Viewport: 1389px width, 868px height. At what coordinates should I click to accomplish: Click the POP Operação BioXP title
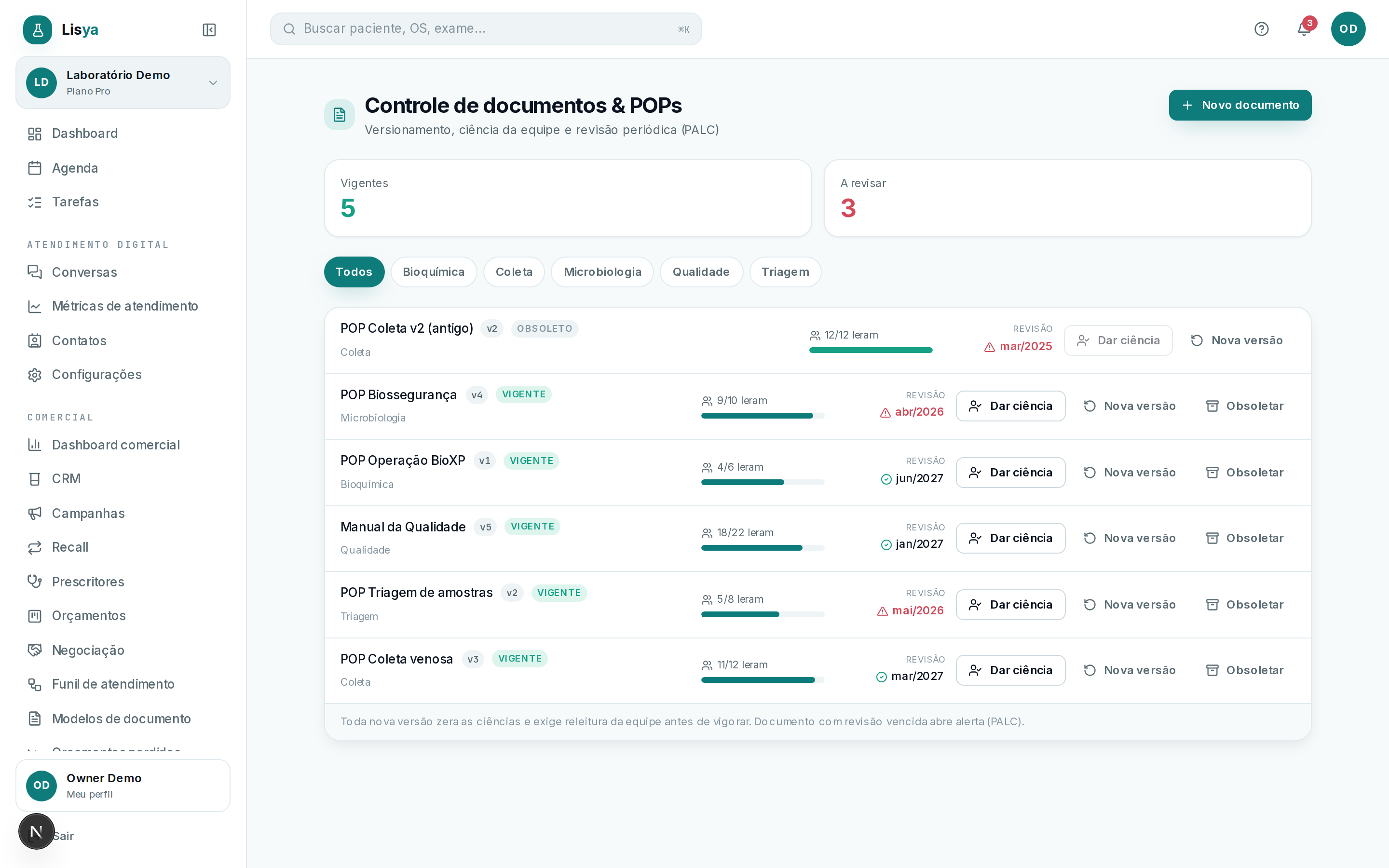402,461
